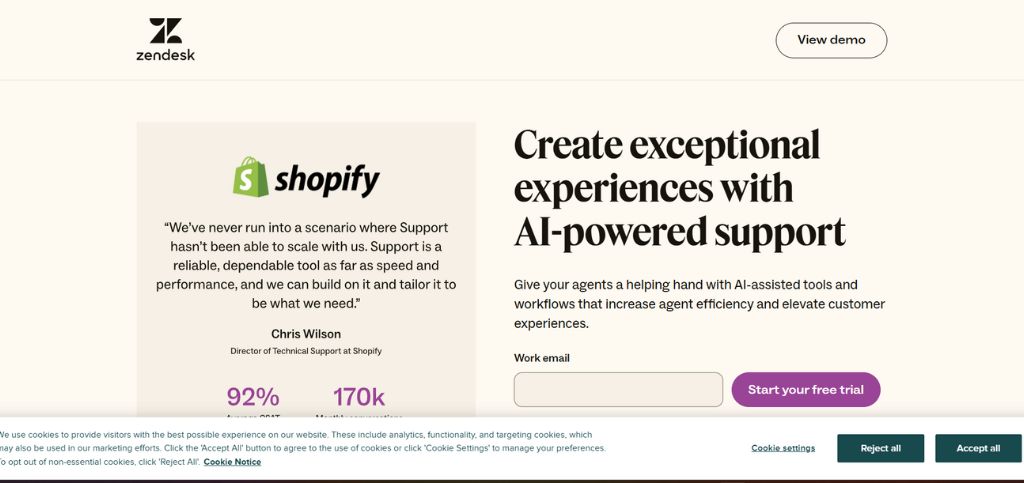1024x483 pixels.
Task: Click the Work email label
Action: 541,358
